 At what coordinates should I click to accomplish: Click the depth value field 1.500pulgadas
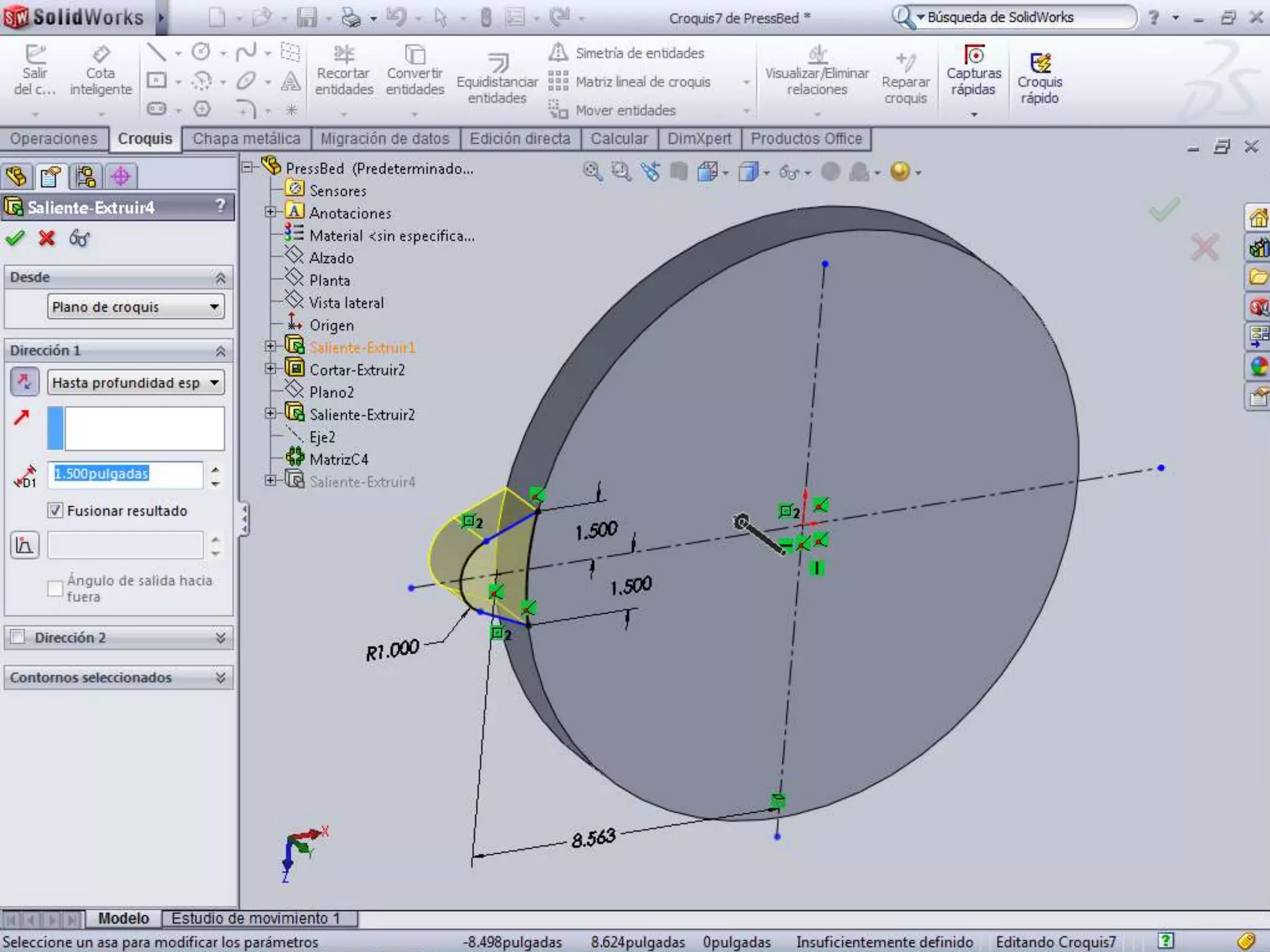(x=126, y=474)
